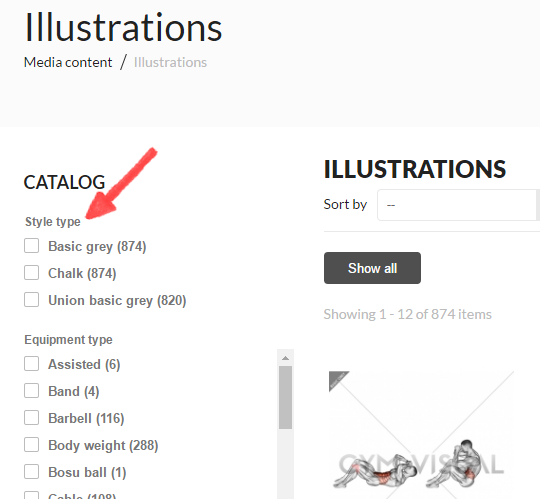
Task: Click the Show all button
Action: click(372, 268)
